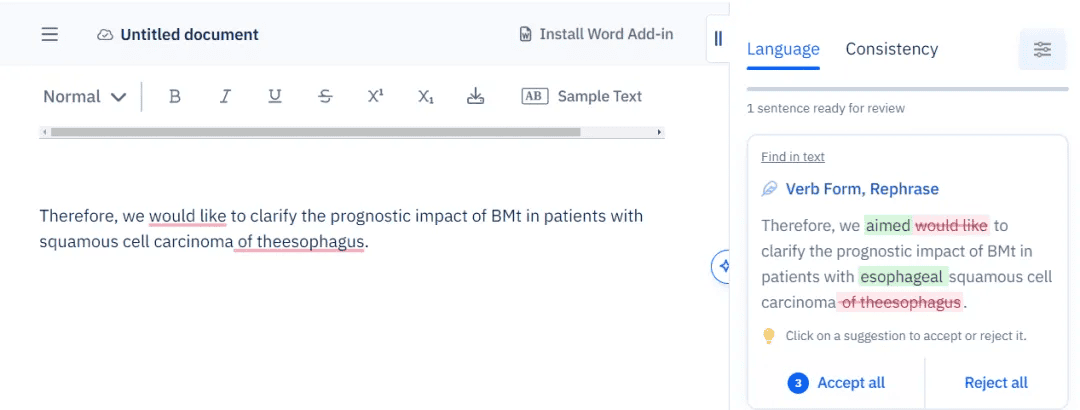This screenshot has height=410, width=1080.
Task: Select the Language tab
Action: [x=783, y=49]
